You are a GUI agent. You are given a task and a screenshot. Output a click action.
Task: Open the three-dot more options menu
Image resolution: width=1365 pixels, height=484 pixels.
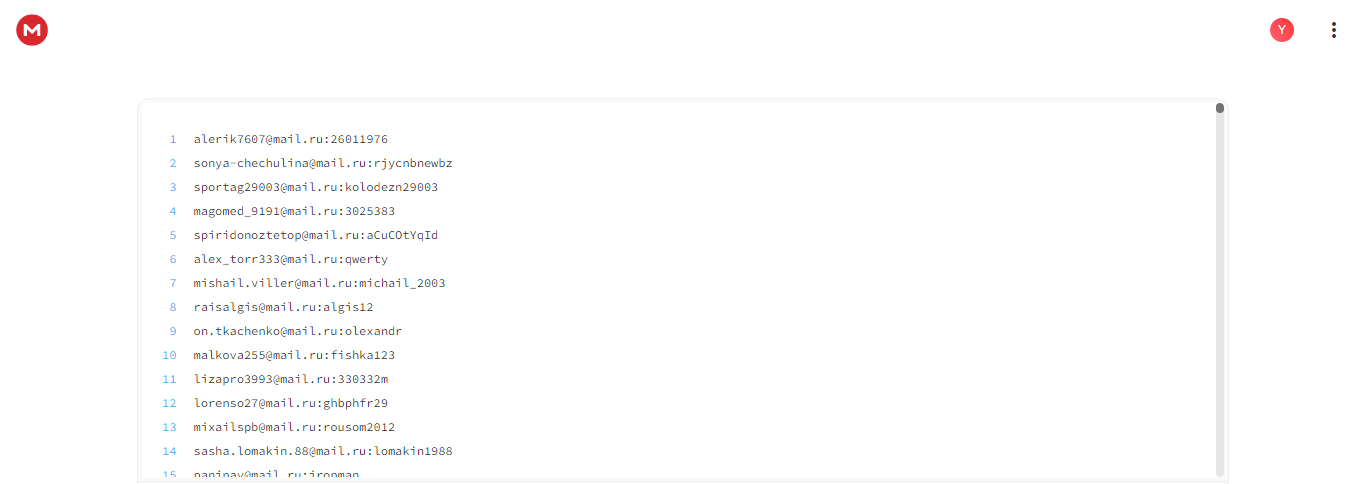point(1333,30)
